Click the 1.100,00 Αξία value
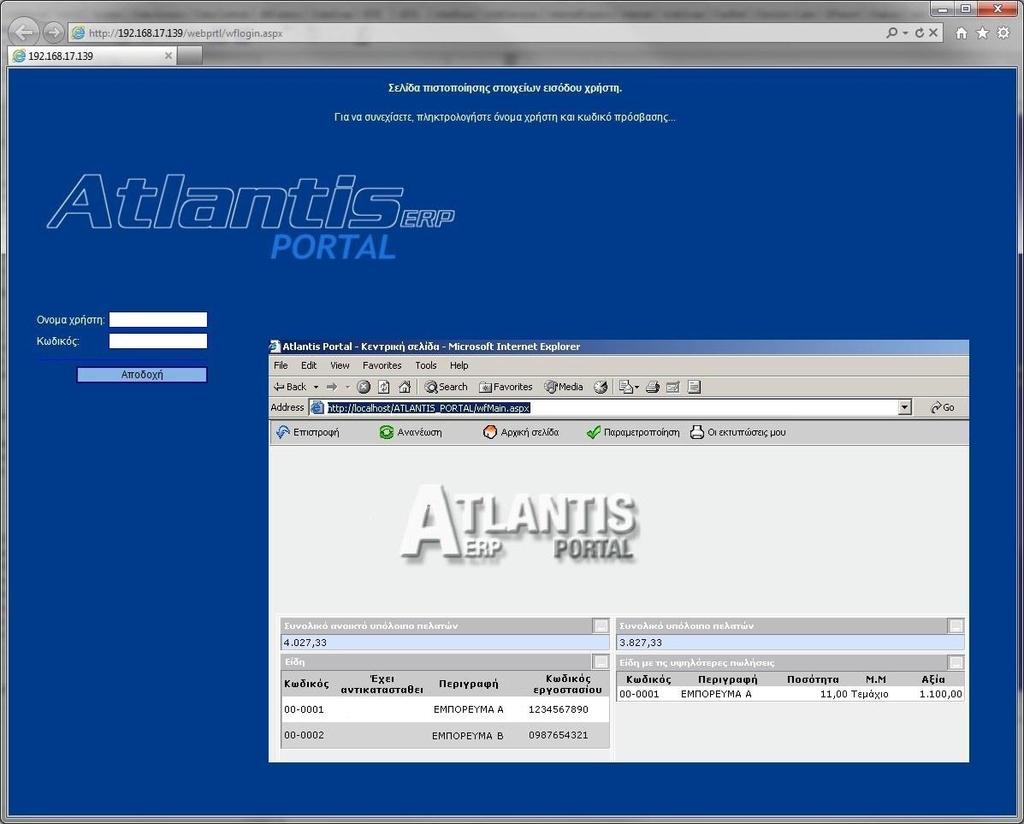Screen dimensions: 1024x824 click(940, 694)
